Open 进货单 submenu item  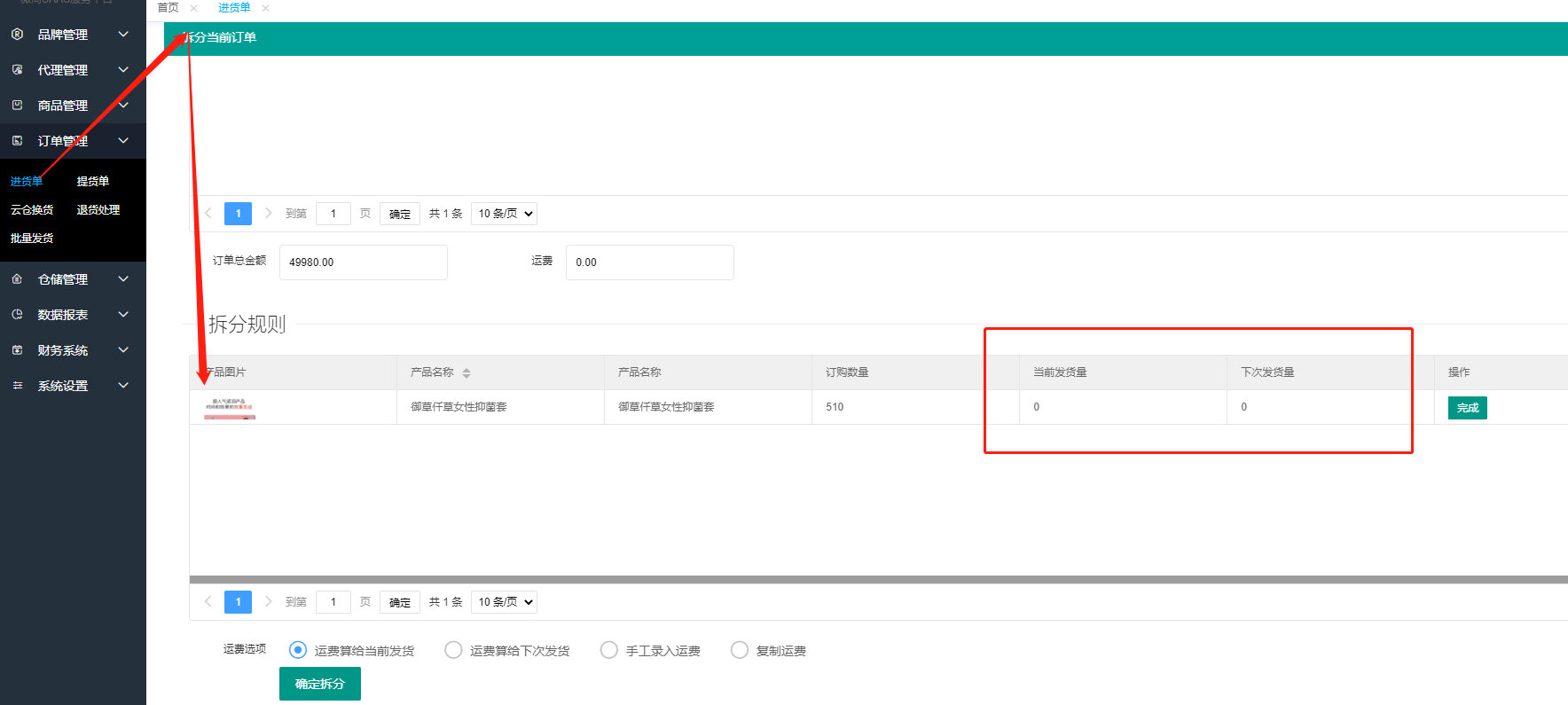pos(27,181)
